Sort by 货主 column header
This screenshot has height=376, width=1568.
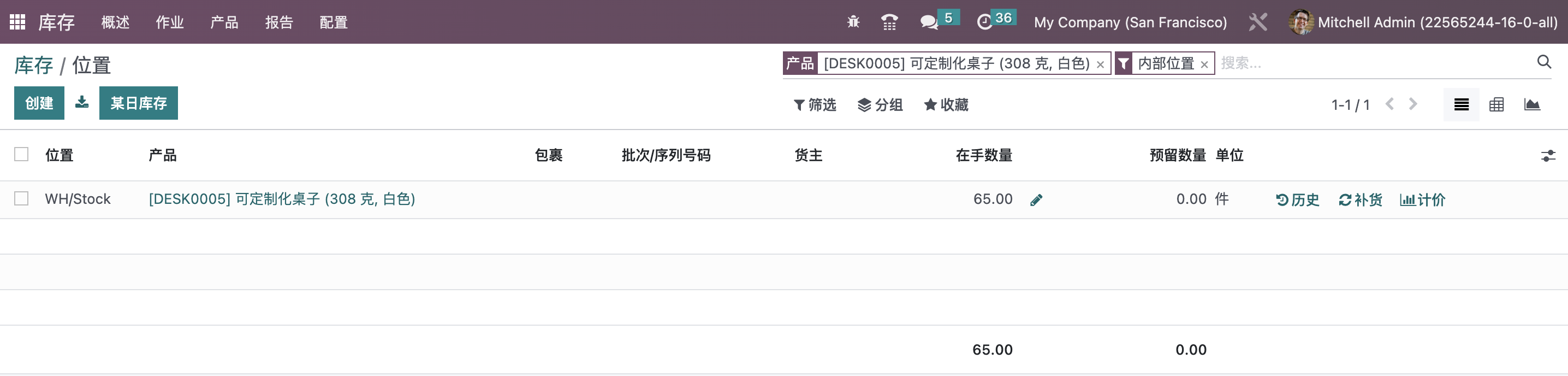coord(809,155)
